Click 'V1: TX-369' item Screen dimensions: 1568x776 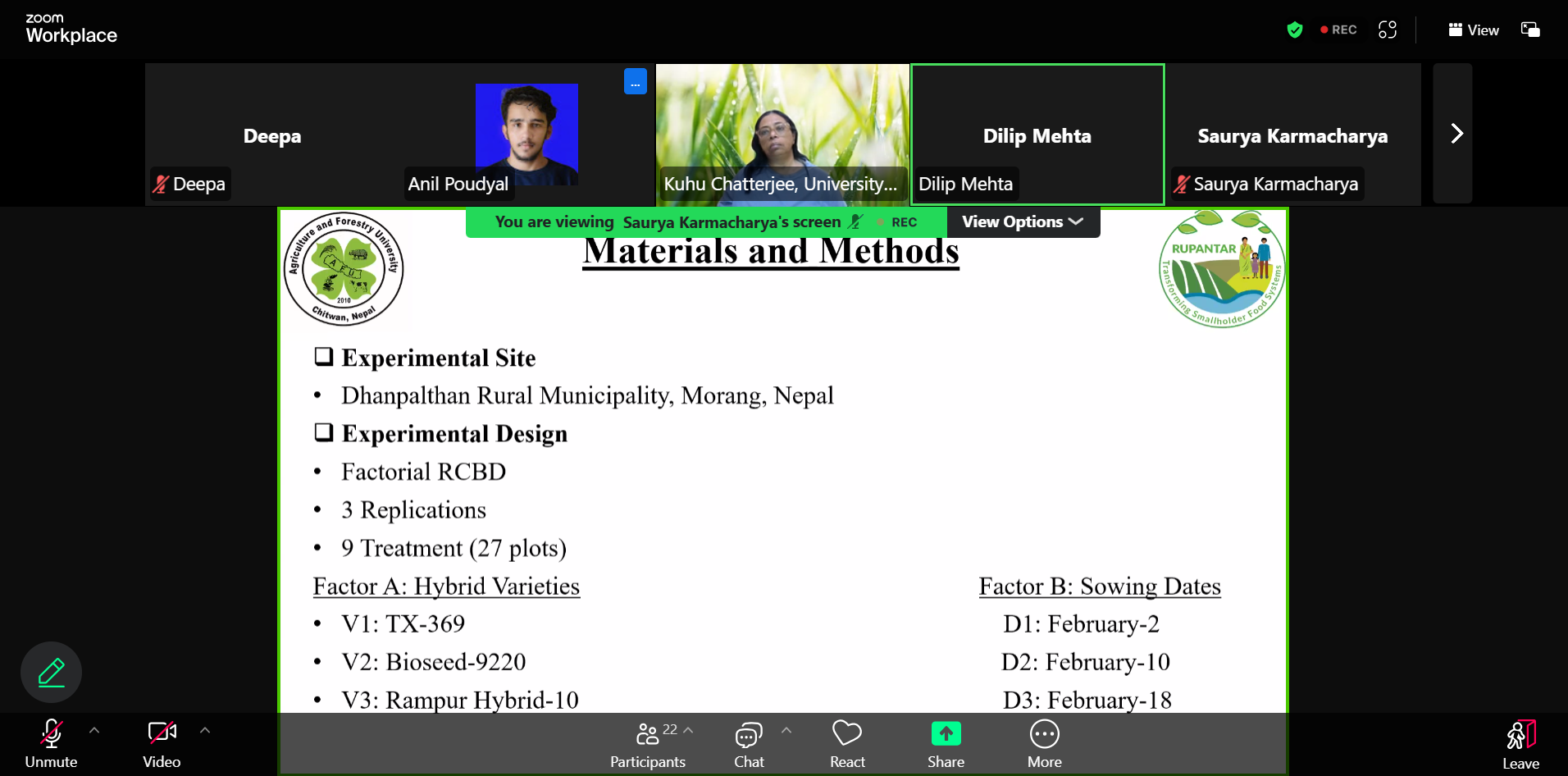click(403, 624)
